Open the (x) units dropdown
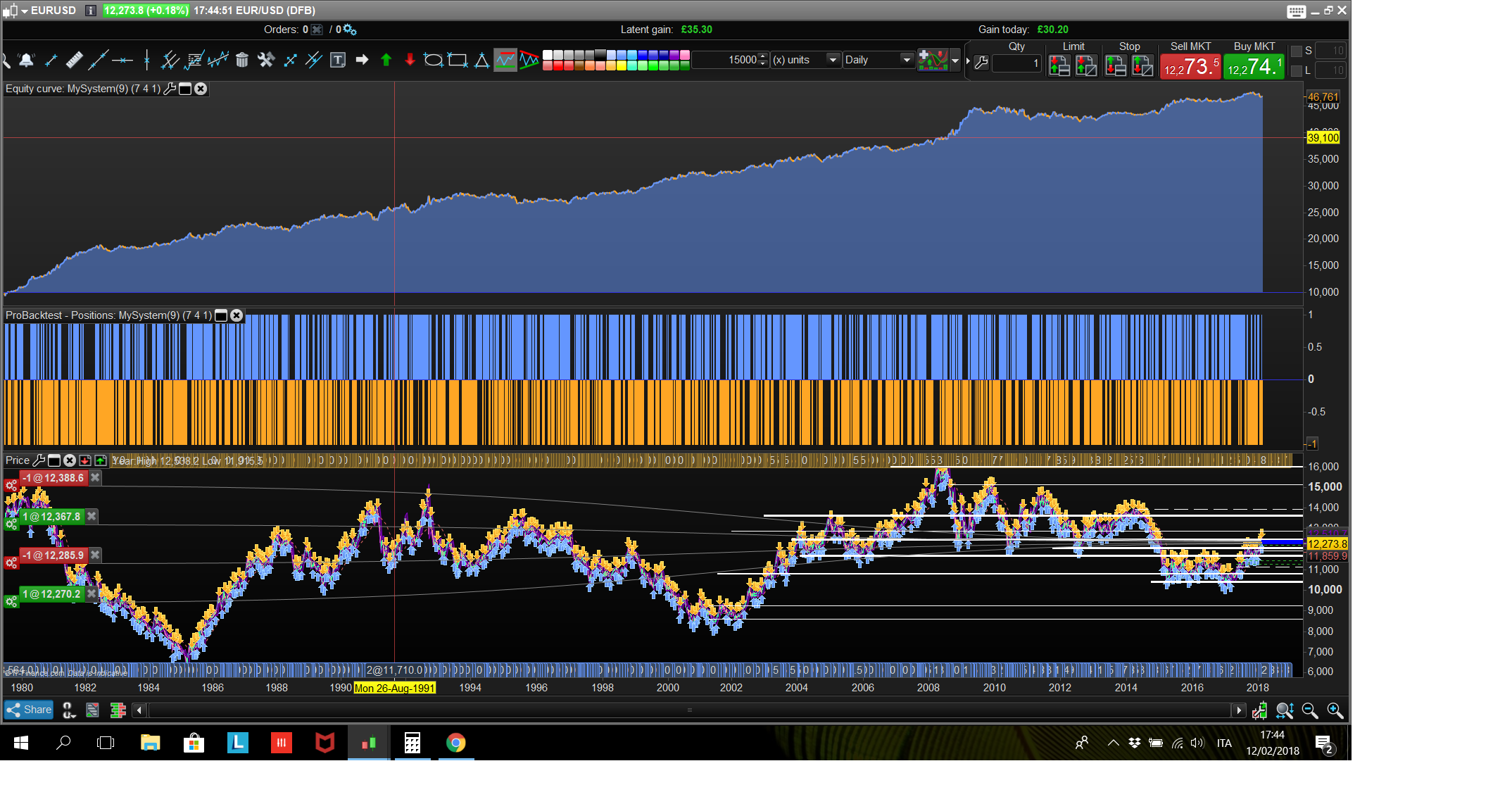The width and height of the screenshot is (1512, 811). pyautogui.click(x=833, y=60)
